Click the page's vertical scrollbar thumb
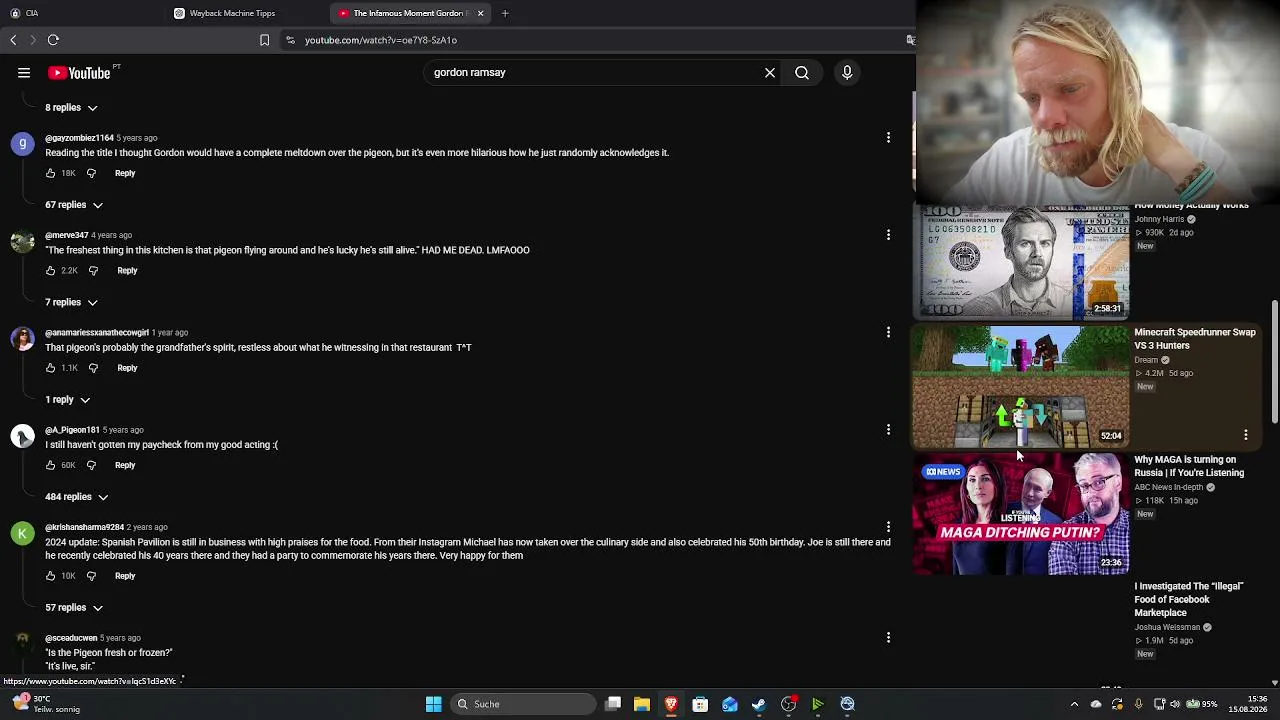 (x=1275, y=360)
